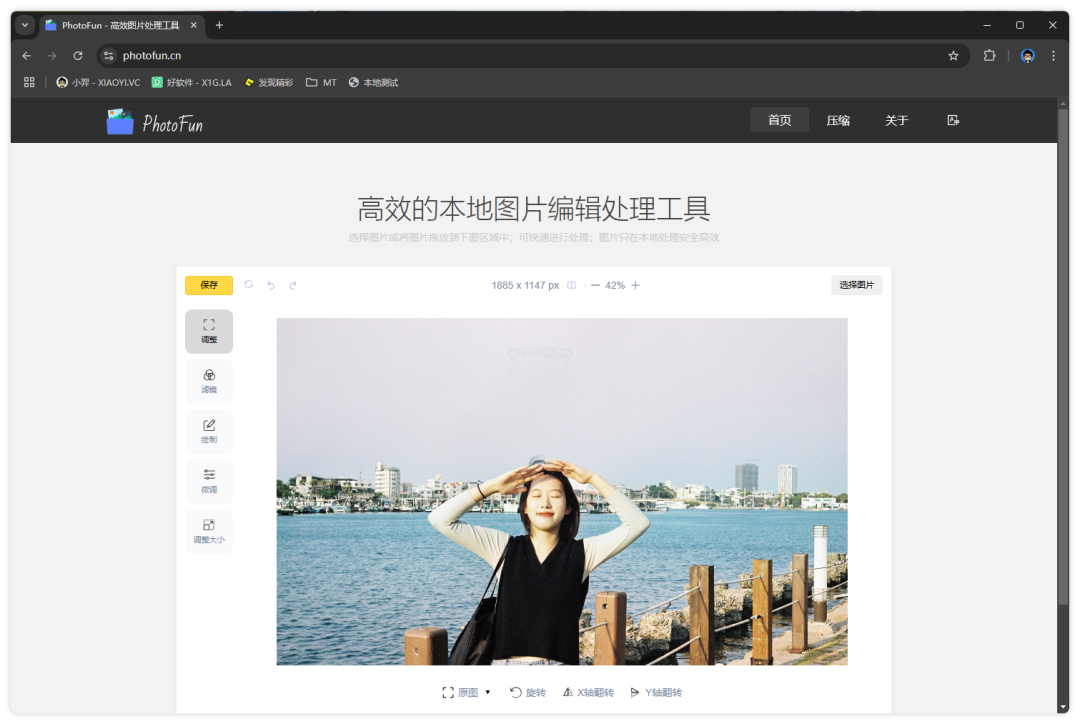
Task: Open the Chrome profile avatar
Action: tap(1028, 56)
